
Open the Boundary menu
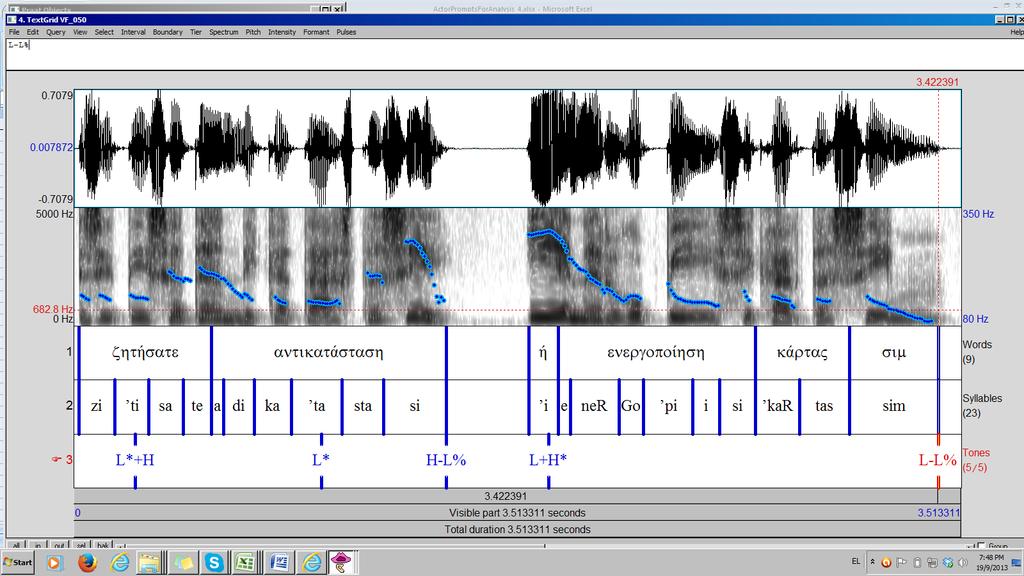168,32
